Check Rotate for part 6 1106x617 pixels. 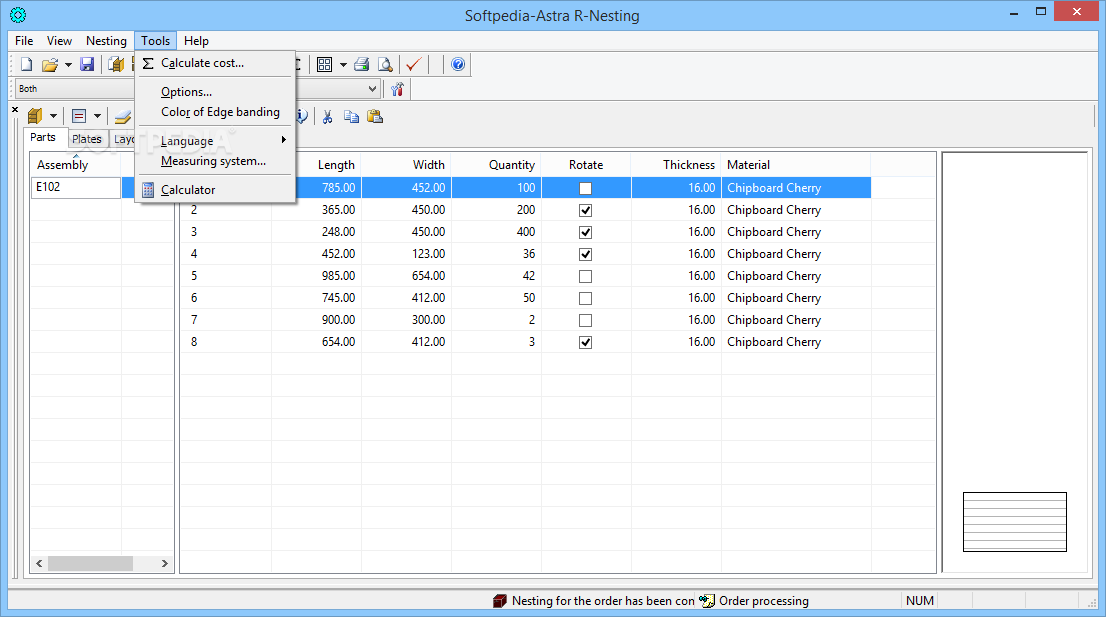point(585,298)
